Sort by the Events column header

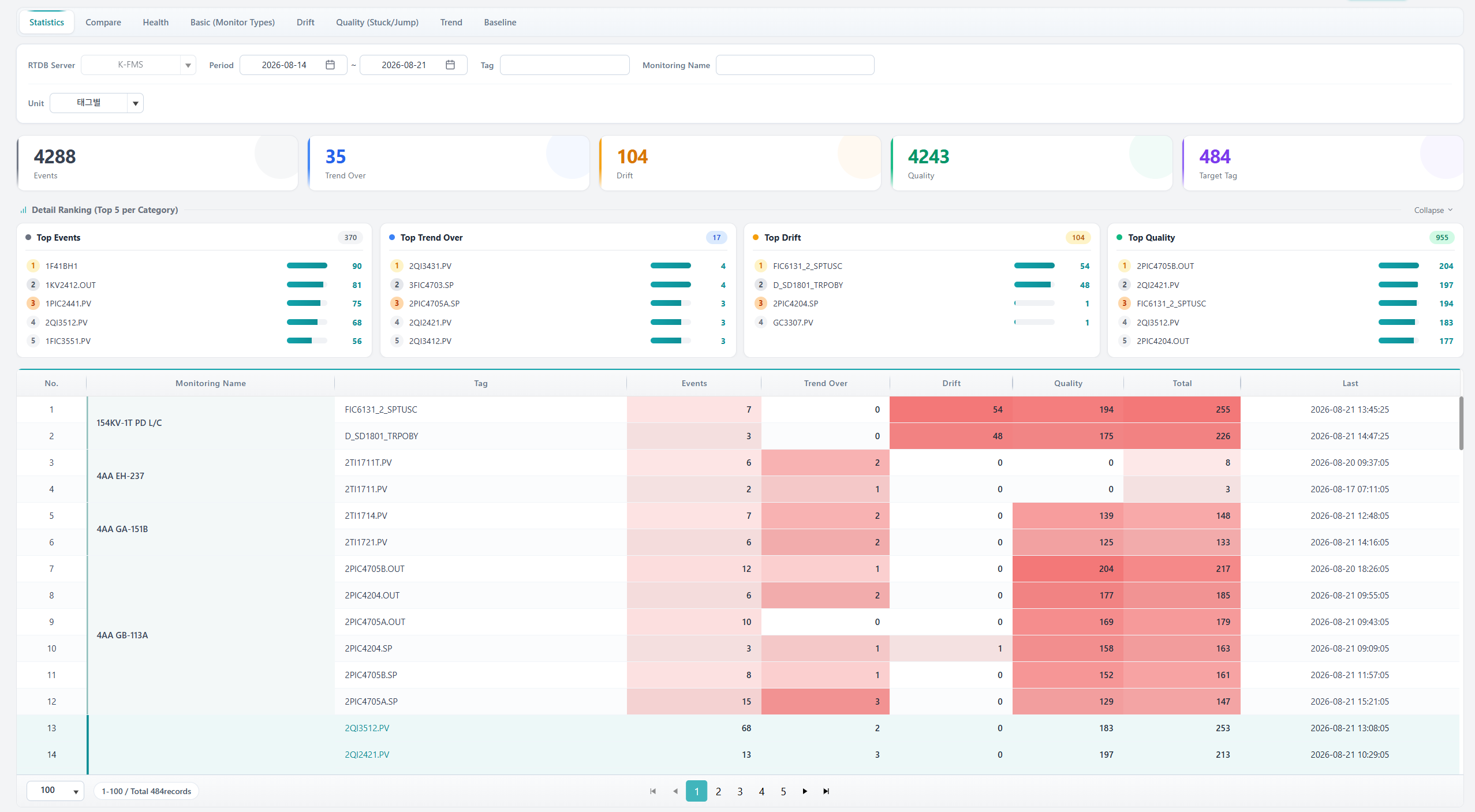pos(694,383)
